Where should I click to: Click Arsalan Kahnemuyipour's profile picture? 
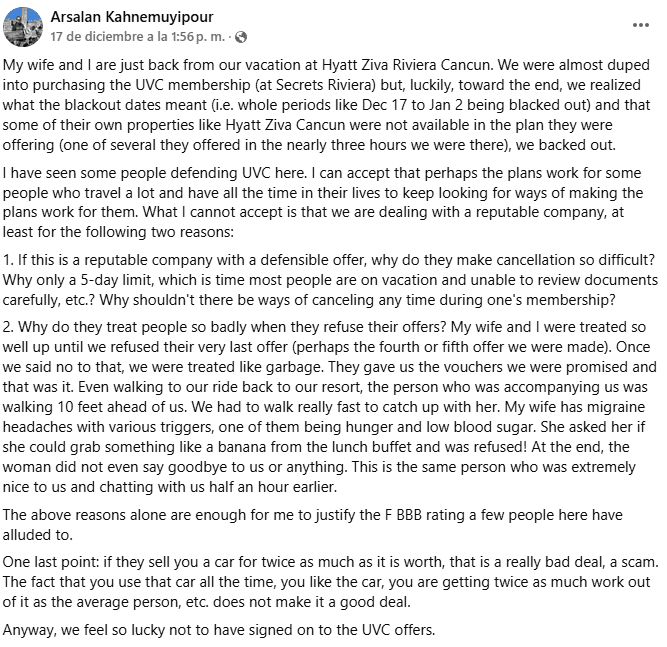[22, 26]
